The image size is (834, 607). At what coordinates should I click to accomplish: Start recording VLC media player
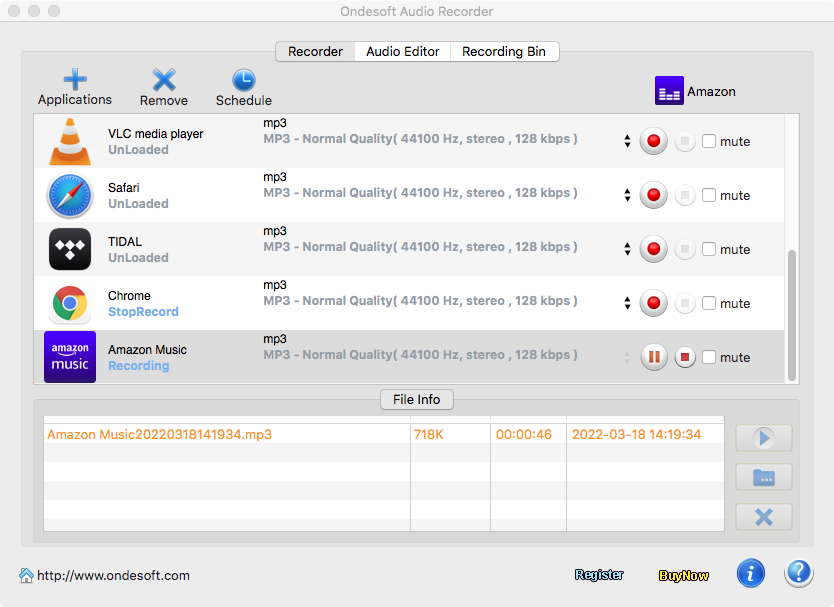(654, 142)
